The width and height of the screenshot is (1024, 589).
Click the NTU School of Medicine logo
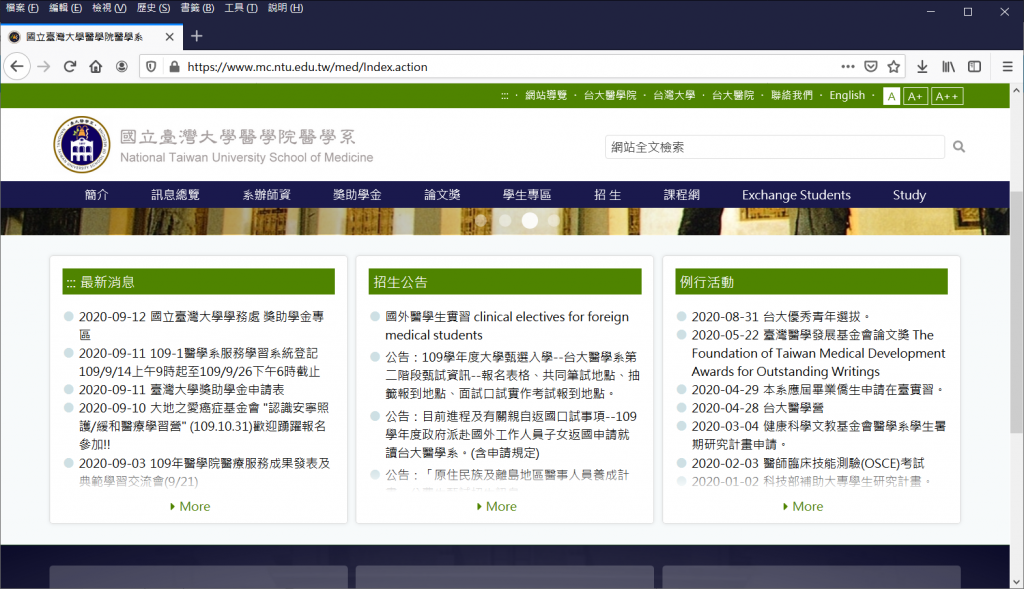pos(82,145)
